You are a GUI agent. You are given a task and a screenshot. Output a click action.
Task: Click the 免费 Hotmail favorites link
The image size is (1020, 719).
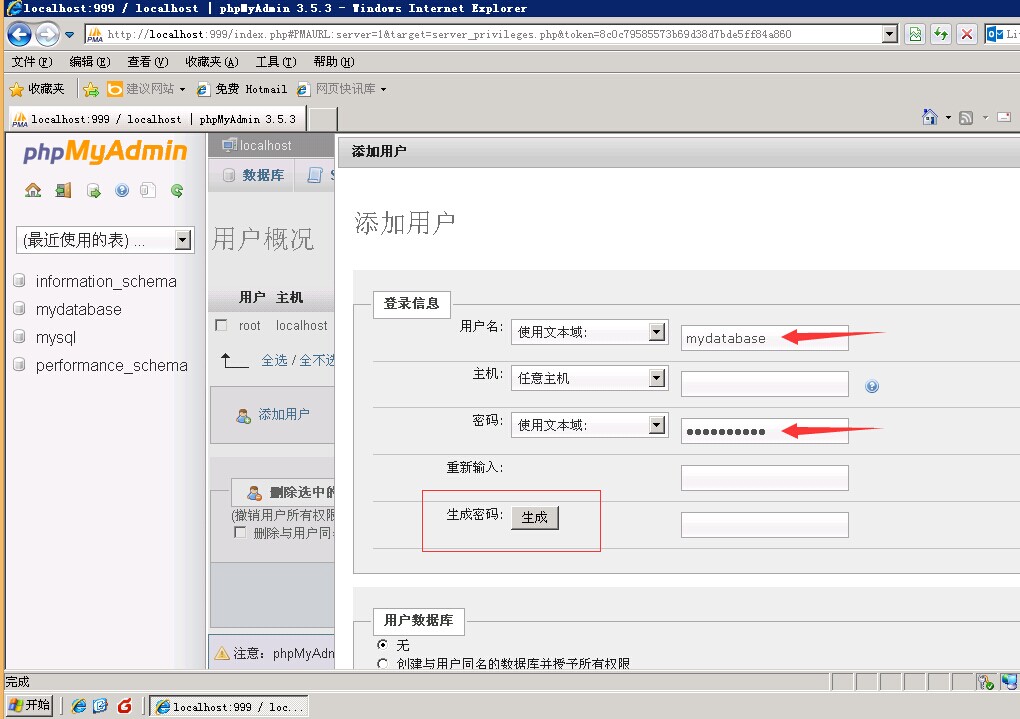coord(243,89)
